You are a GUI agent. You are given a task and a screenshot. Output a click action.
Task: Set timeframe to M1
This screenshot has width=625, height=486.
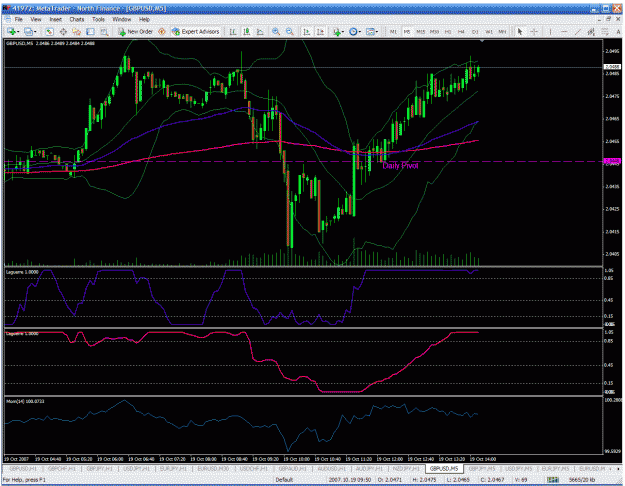[393, 31]
